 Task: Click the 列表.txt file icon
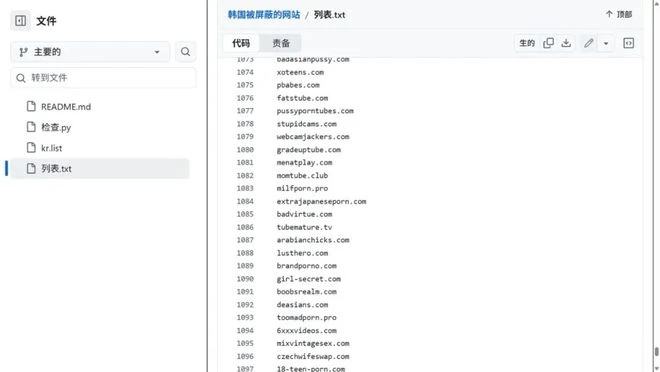[x=31, y=168]
